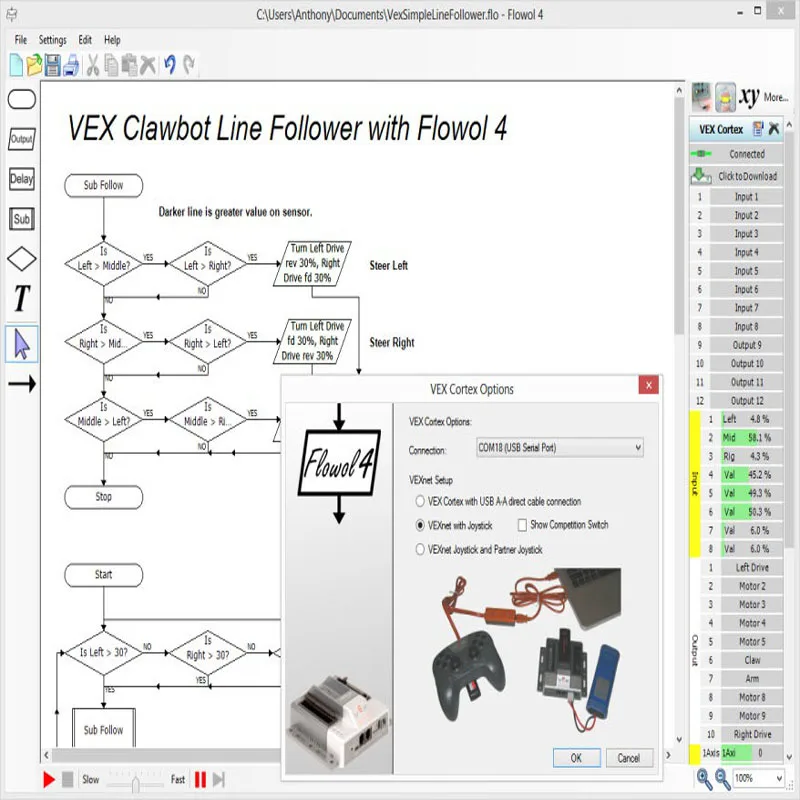Image resolution: width=800 pixels, height=800 pixels.
Task: Select the Text T tool
Action: (x=22, y=298)
